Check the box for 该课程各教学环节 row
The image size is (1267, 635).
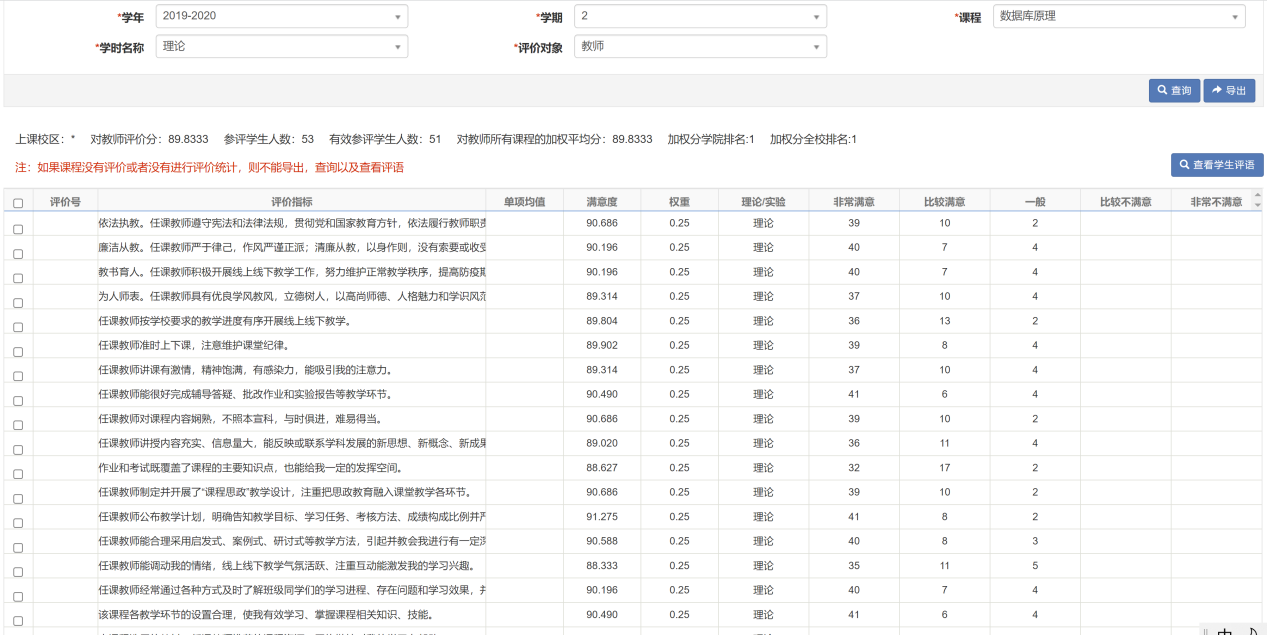coord(18,621)
